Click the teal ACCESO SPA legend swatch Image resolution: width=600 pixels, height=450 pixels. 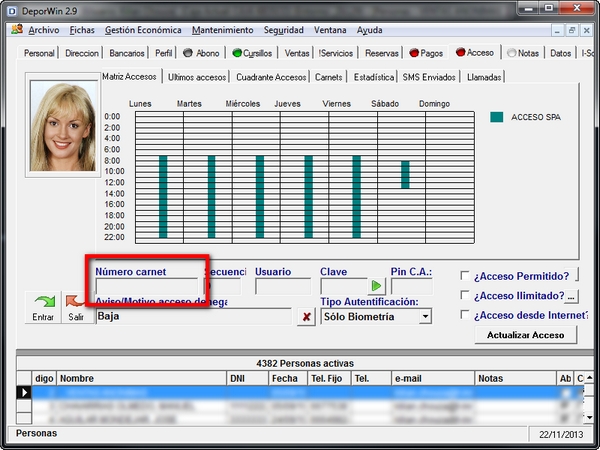[x=496, y=117]
